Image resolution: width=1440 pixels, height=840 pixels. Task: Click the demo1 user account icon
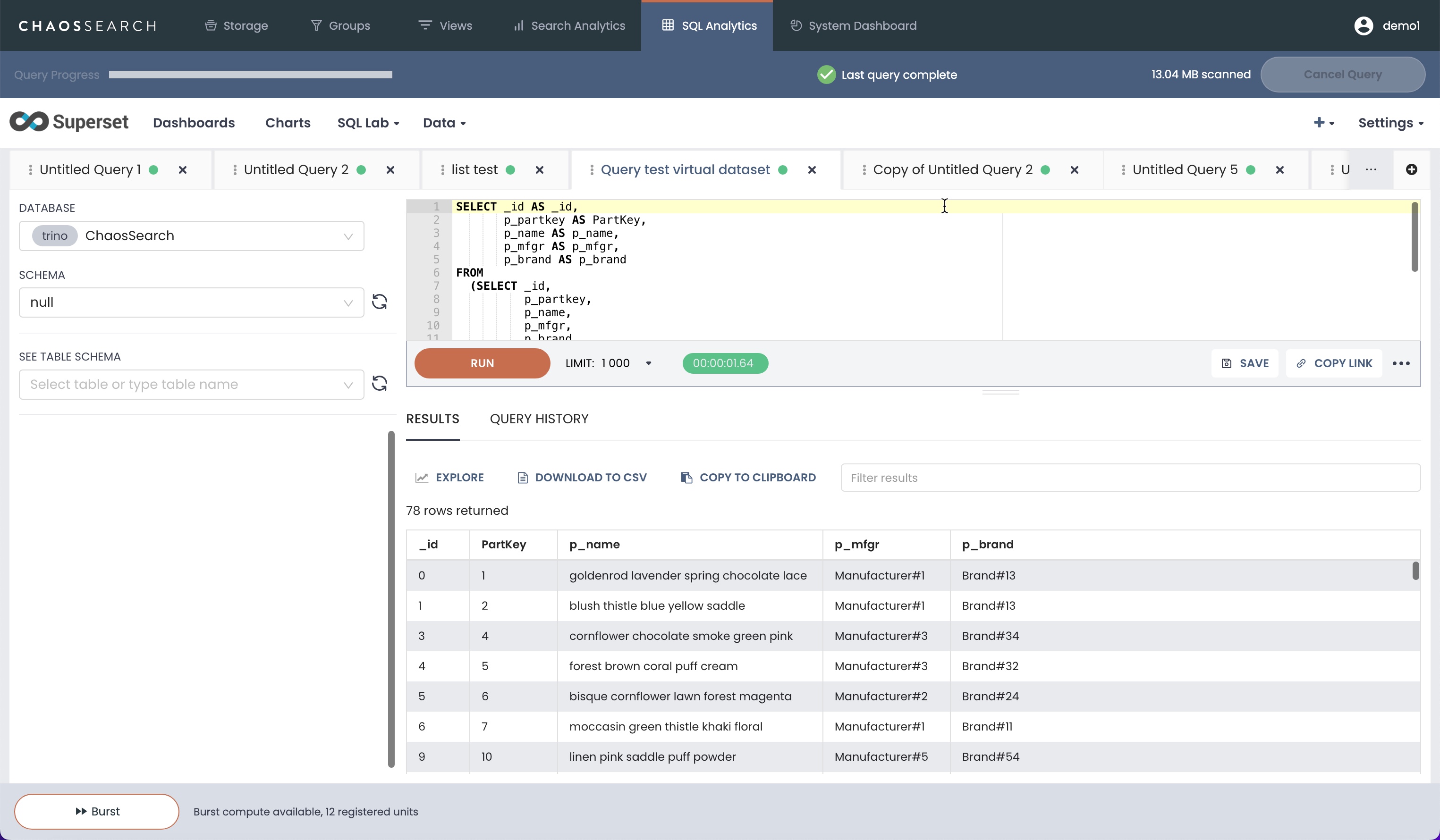coord(1364,25)
